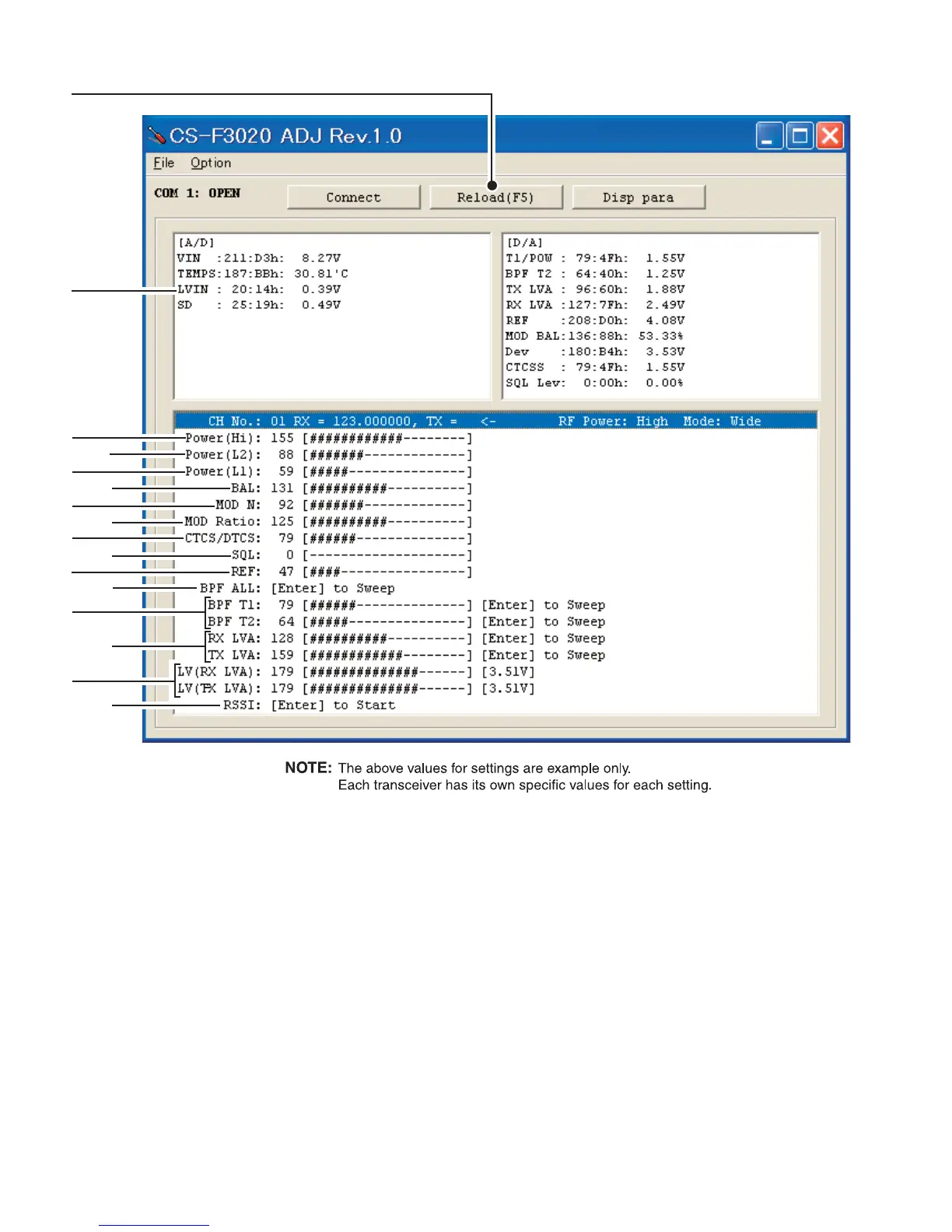Click the REF 4.08V D/A reading
This screenshot has width=952, height=1232.
595,320
